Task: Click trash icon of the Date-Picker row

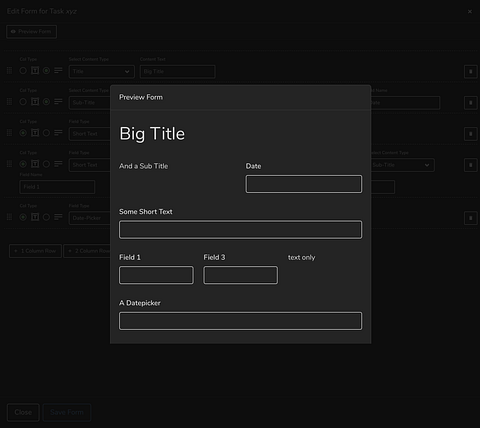Action: click(x=471, y=218)
